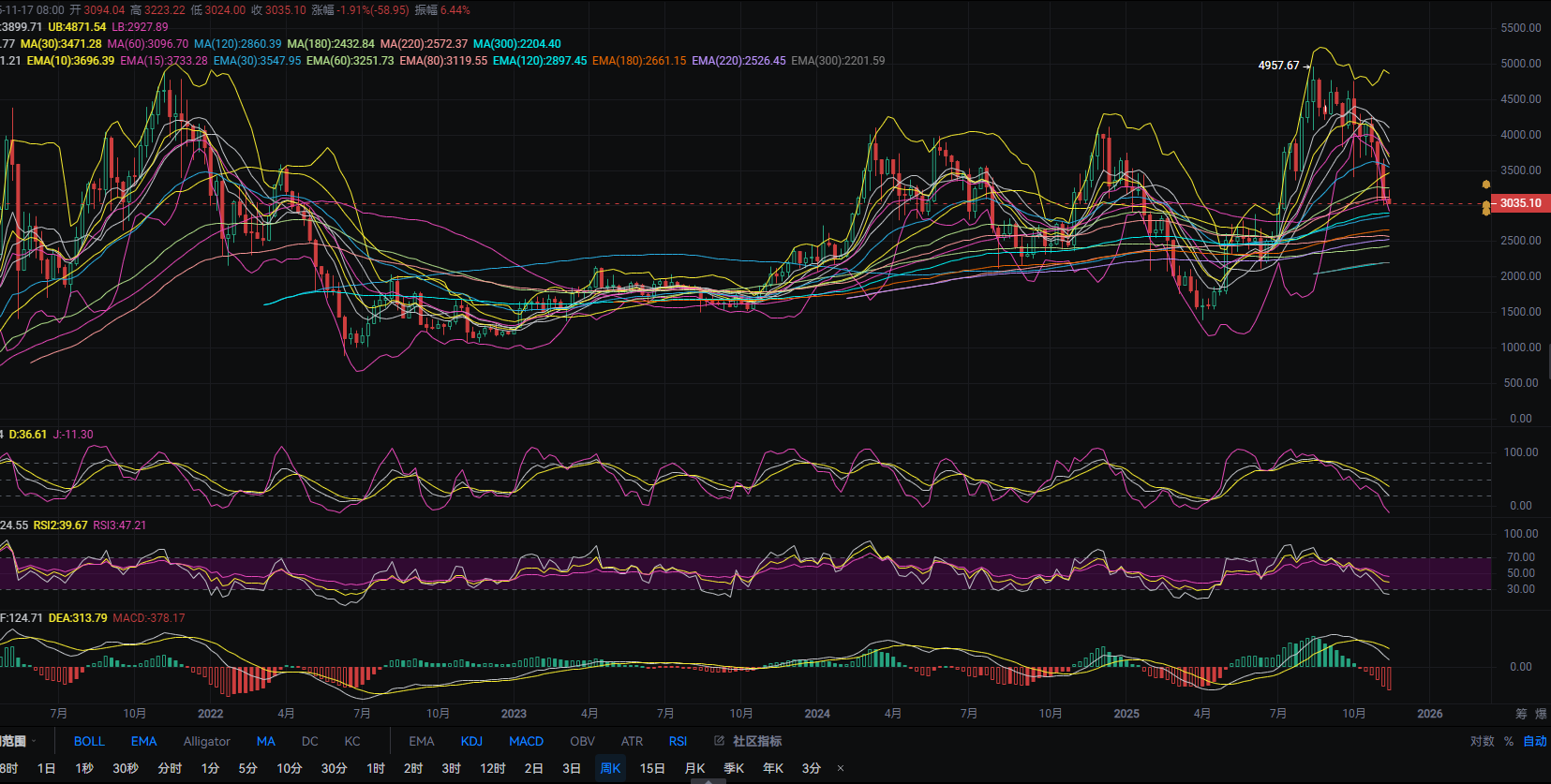Click the topmost gold price alert bell
Viewport: 1551px width, 784px height.
1485,185
